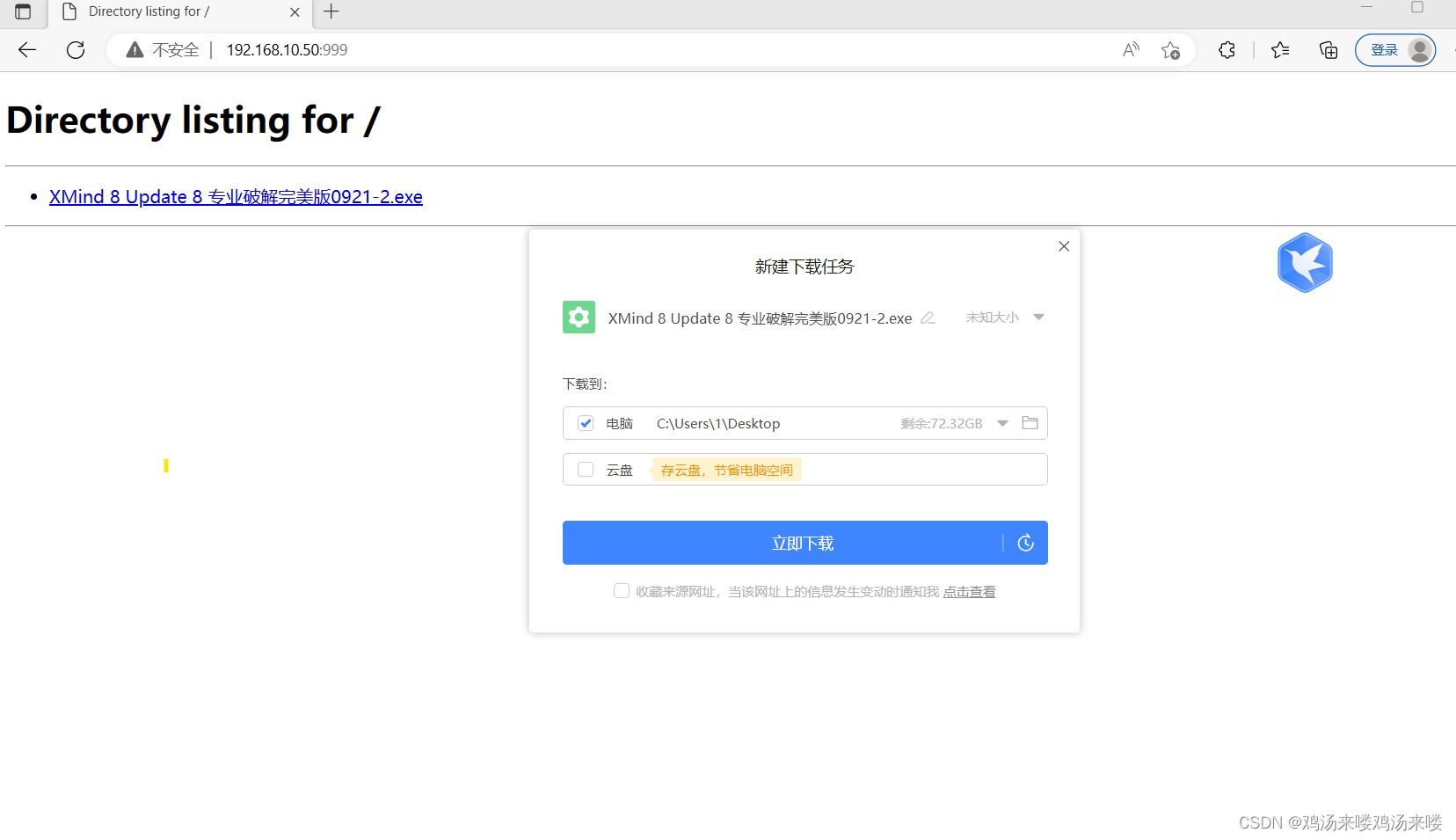Click the browser back arrow
Viewport: 1456px width, 840px height.
(x=27, y=50)
